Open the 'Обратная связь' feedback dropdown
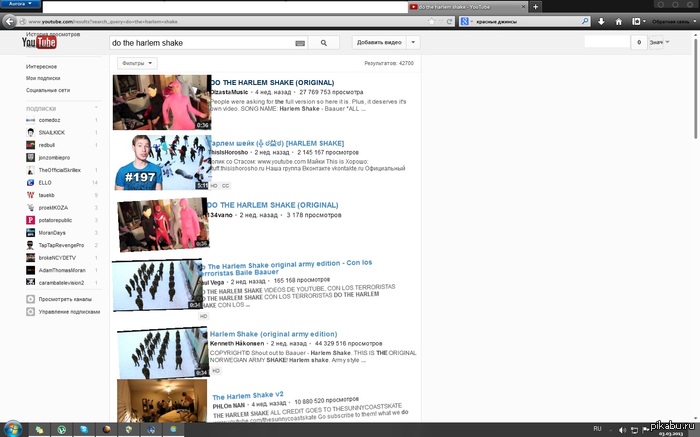The image size is (700, 437). pyautogui.click(x=674, y=21)
